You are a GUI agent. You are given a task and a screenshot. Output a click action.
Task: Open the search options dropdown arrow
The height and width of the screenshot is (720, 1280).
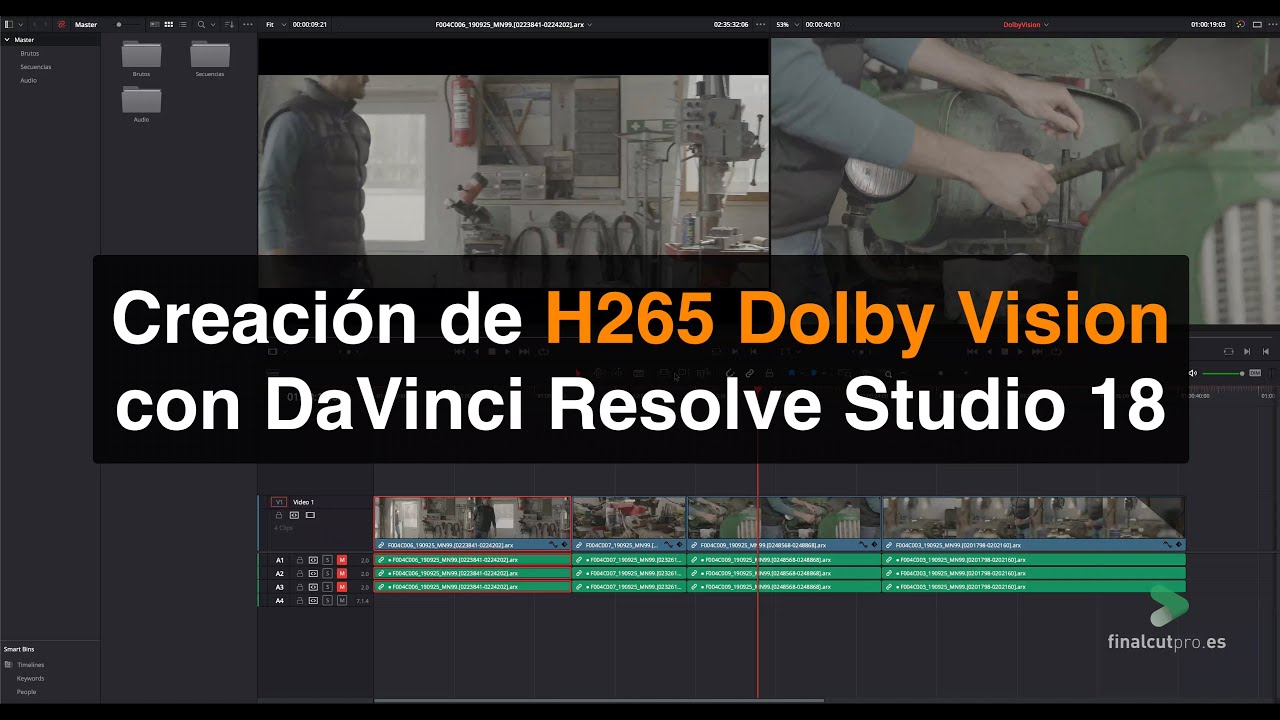click(212, 24)
